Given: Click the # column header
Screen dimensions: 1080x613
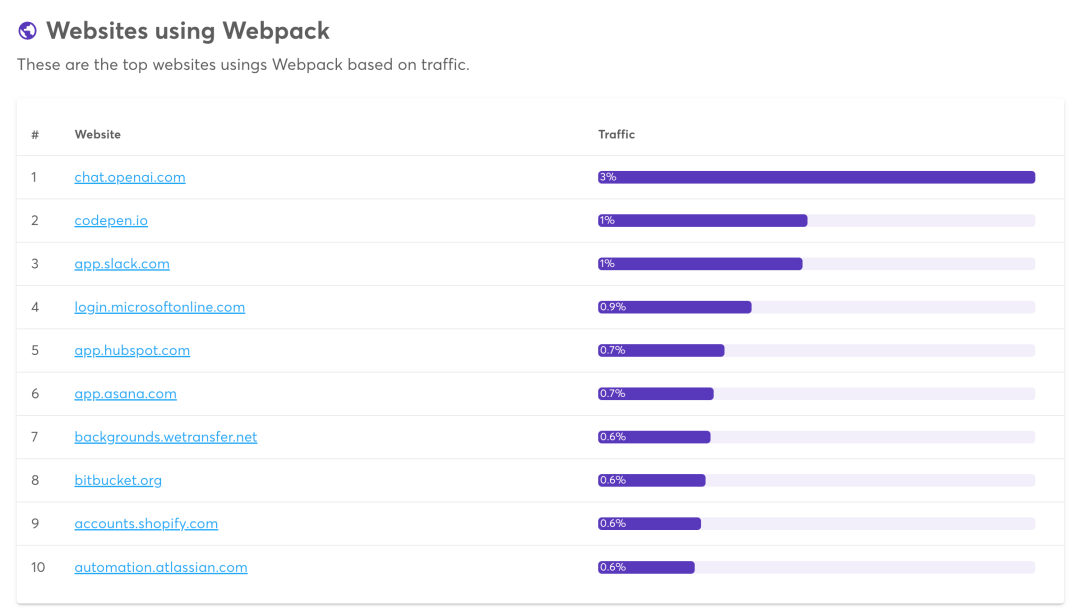Looking at the screenshot, I should 35,134.
